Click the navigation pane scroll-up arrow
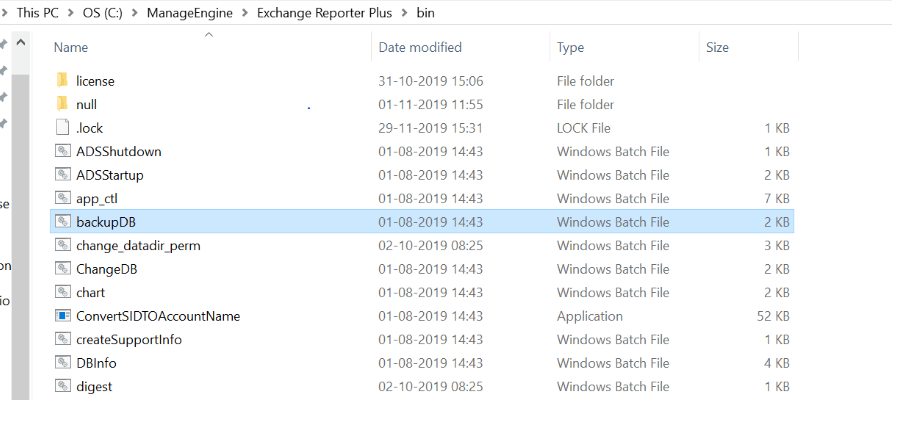The height and width of the screenshot is (433, 910). (x=20, y=42)
